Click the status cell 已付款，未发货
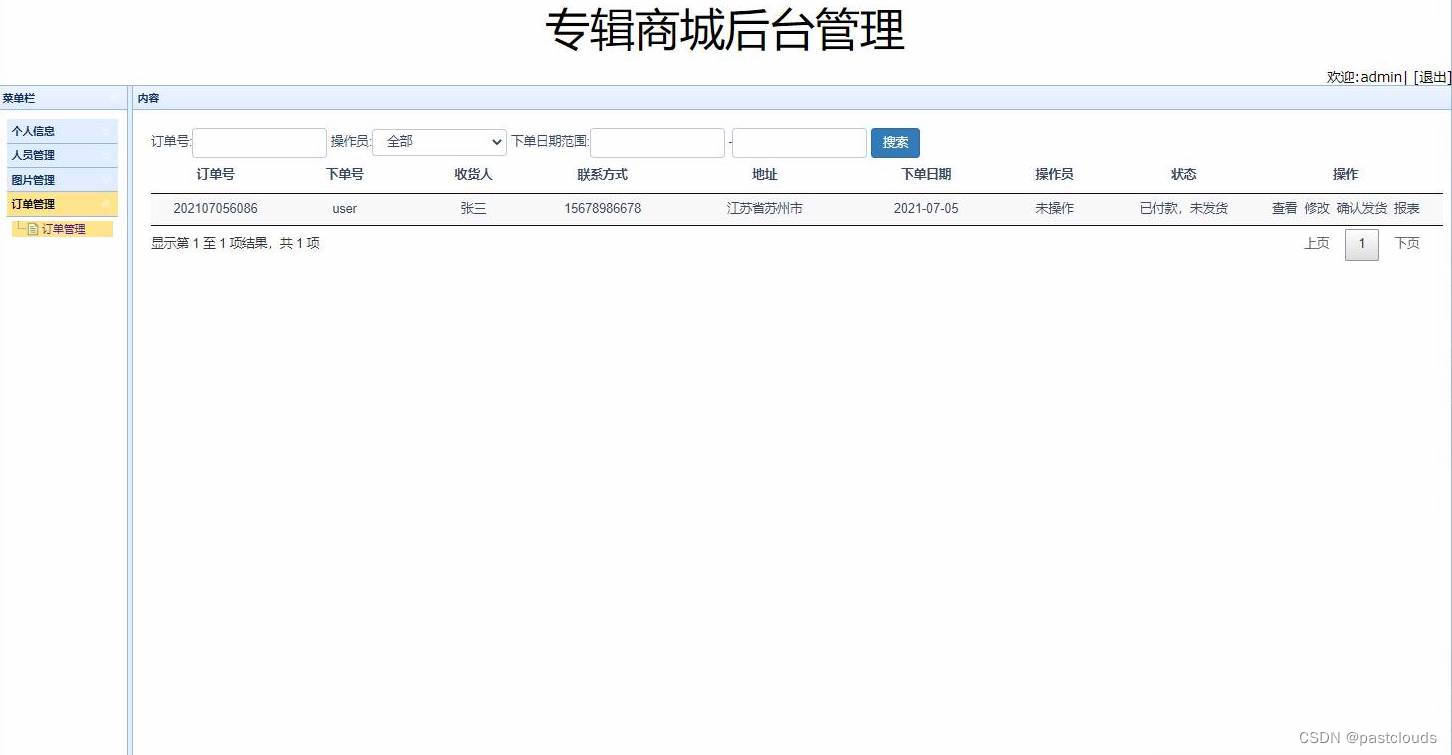This screenshot has height=755, width=1452. coord(1183,209)
